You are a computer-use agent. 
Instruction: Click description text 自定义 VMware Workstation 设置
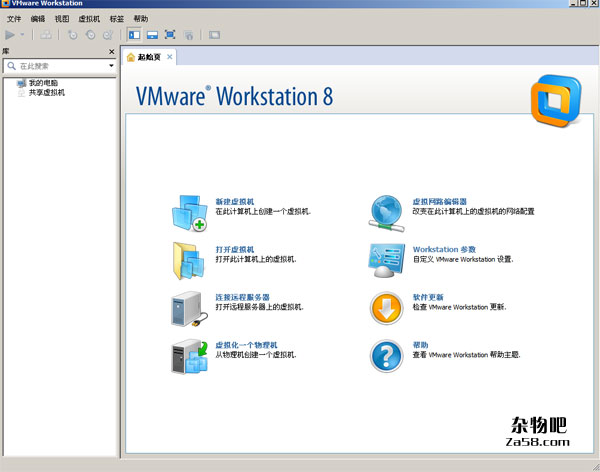463,259
